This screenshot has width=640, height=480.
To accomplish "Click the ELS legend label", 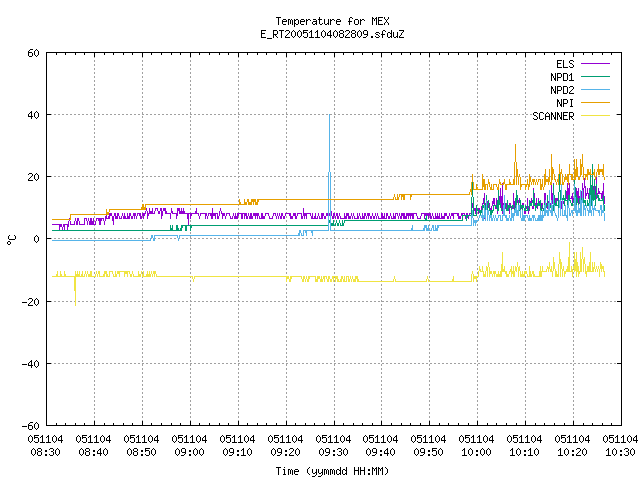I will click(565, 64).
